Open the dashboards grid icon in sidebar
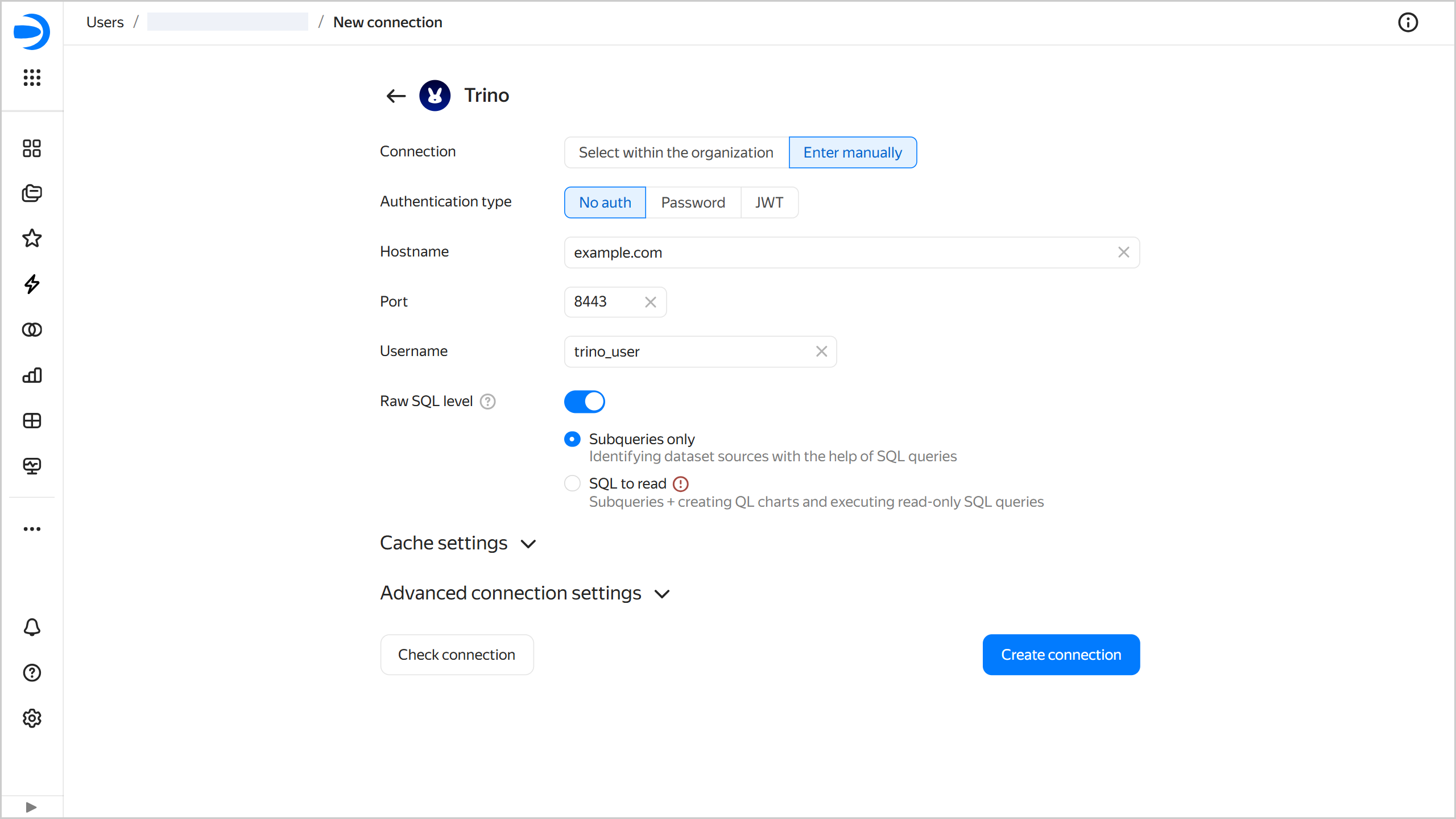 (32, 148)
